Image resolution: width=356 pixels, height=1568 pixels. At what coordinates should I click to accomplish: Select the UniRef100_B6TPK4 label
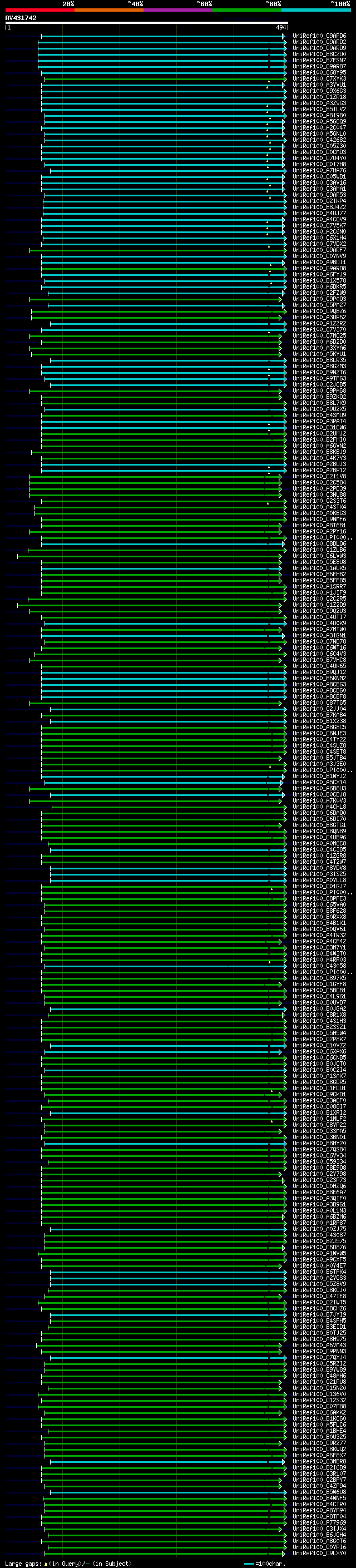[319, 1272]
